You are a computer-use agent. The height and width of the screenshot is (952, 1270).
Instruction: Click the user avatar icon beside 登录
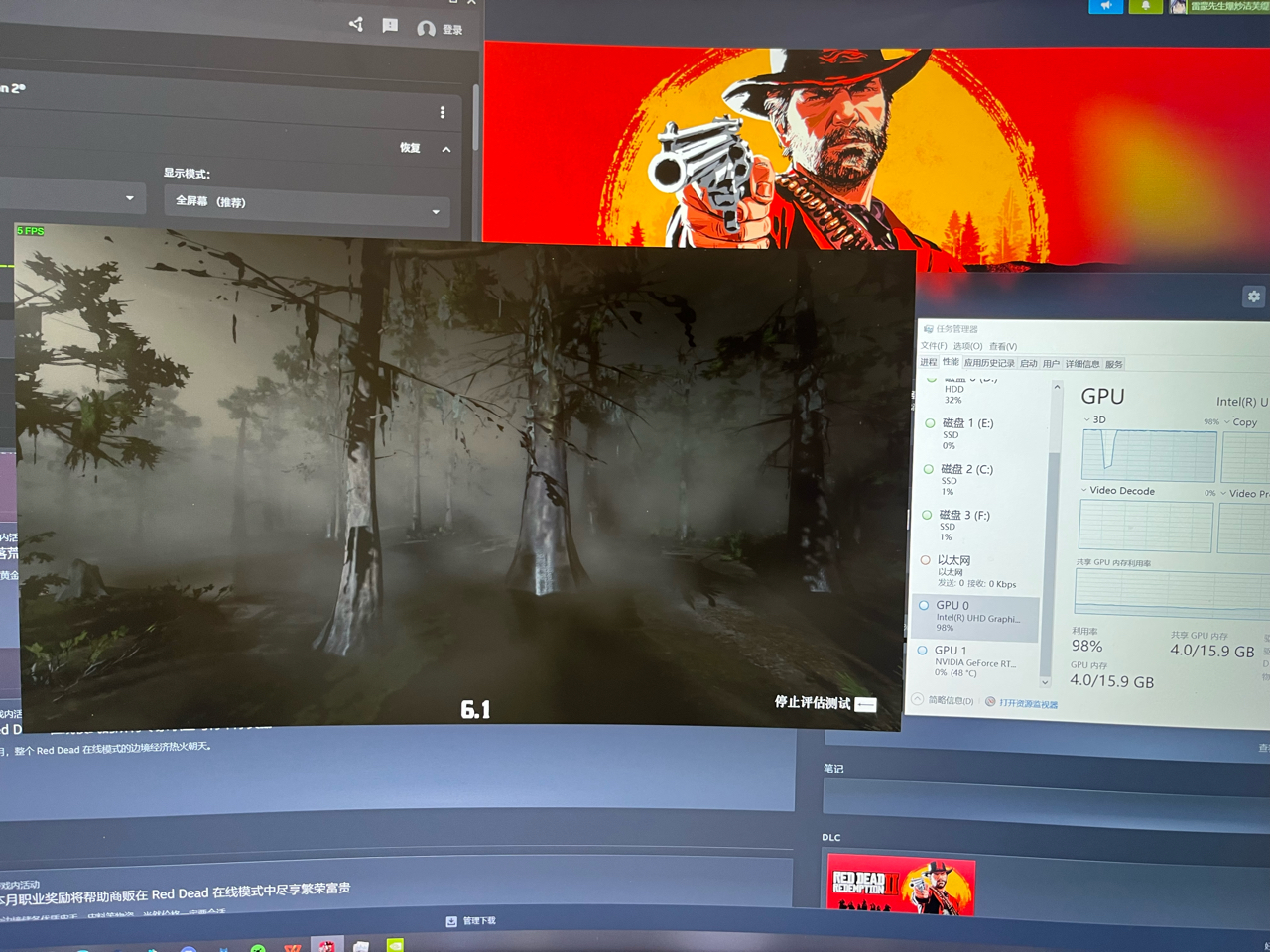click(x=426, y=28)
